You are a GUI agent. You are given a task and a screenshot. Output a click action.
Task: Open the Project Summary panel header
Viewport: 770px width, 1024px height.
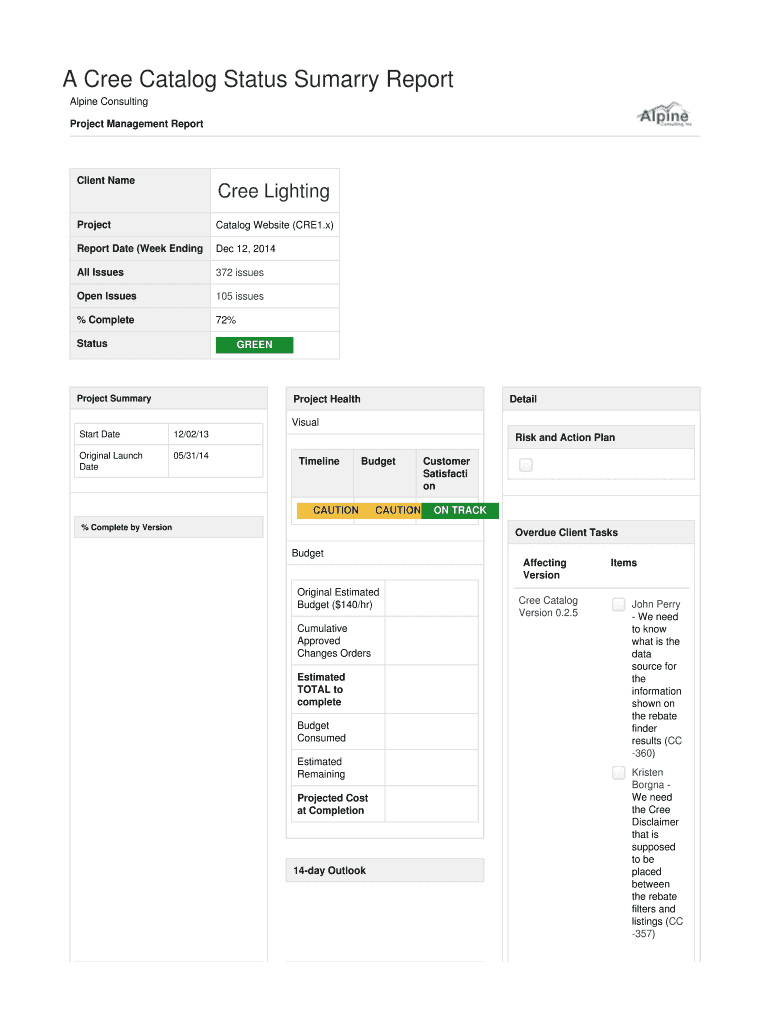point(168,398)
